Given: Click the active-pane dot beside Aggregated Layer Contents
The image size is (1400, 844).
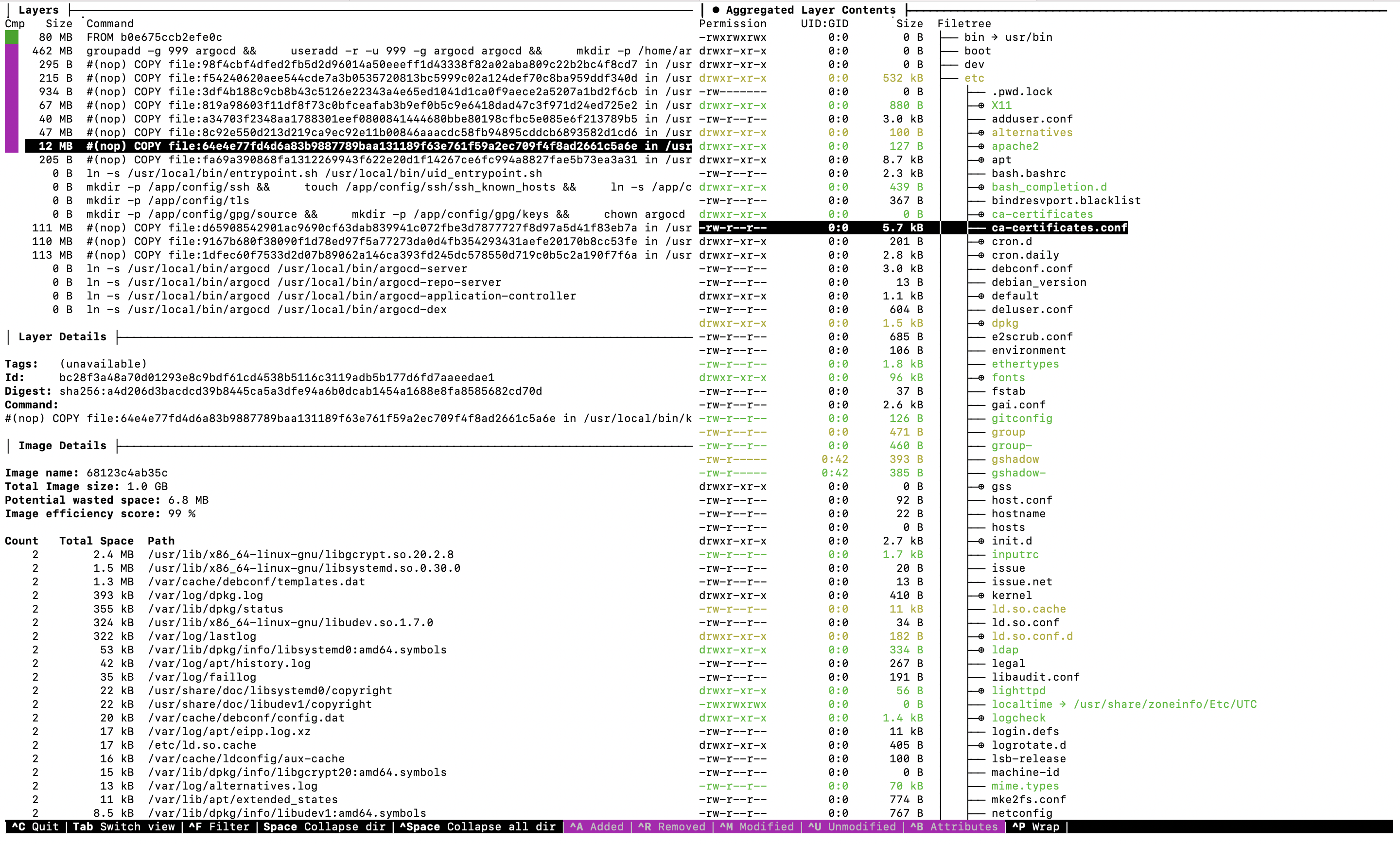Looking at the screenshot, I should [716, 10].
